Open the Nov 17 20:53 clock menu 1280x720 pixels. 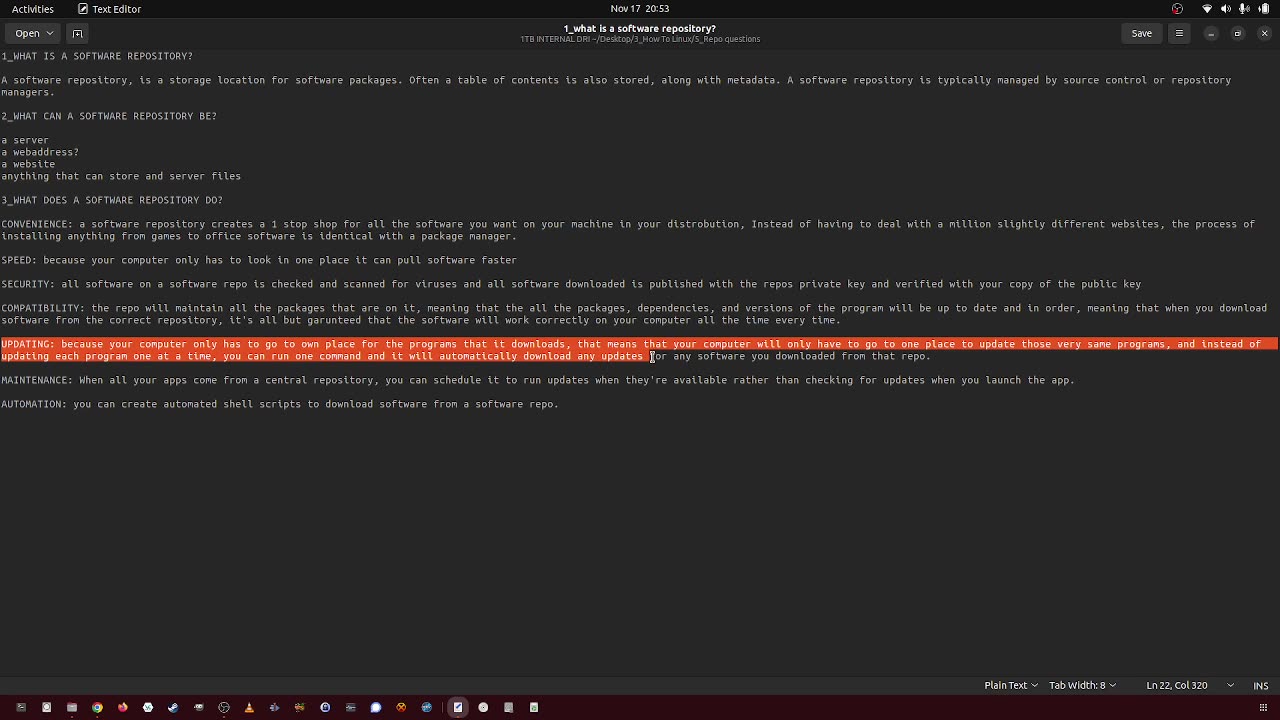(640, 9)
